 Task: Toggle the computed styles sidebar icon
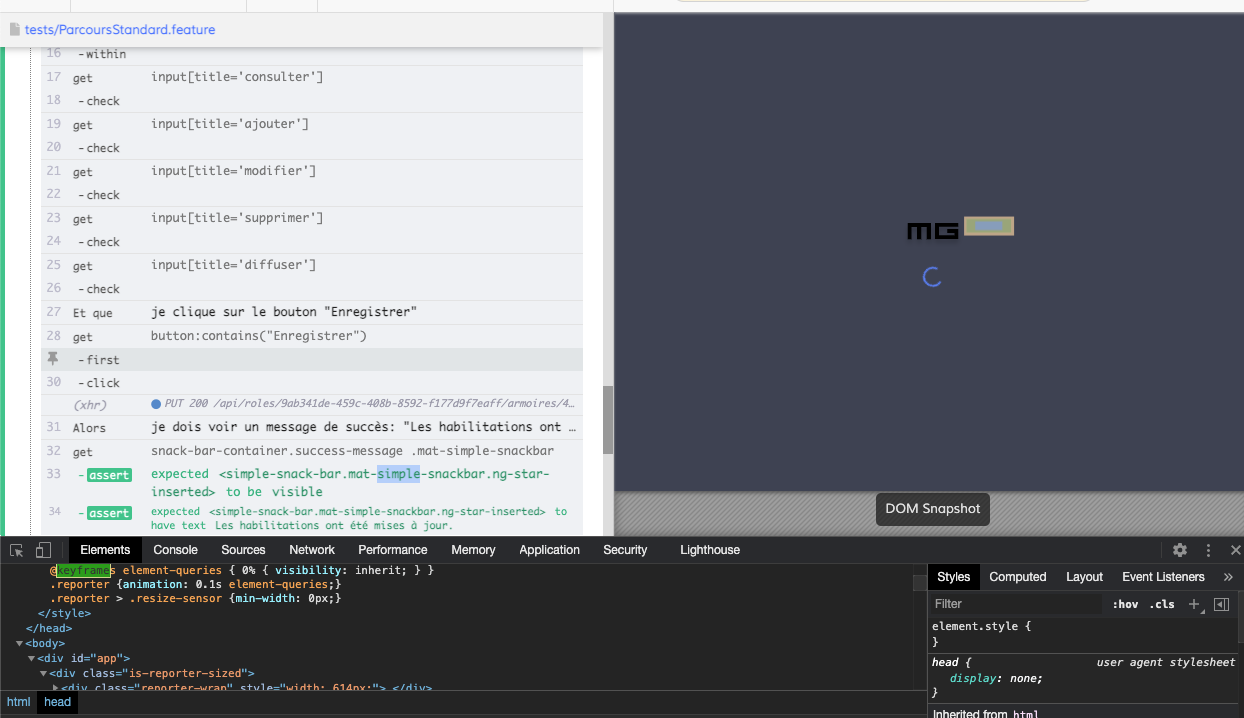(1221, 604)
